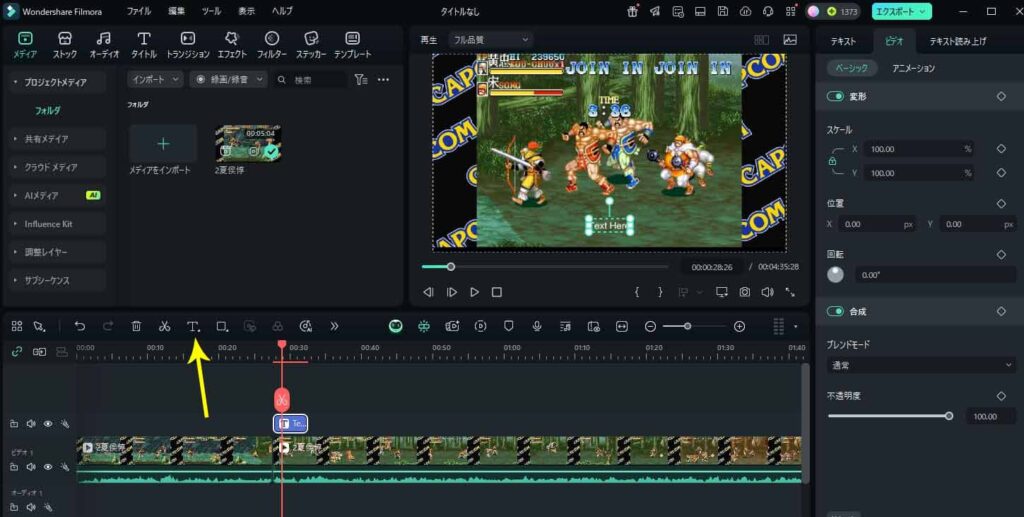Open the ブレンドモード 通常 dropdown
The width and height of the screenshot is (1024, 517).
[x=921, y=366]
